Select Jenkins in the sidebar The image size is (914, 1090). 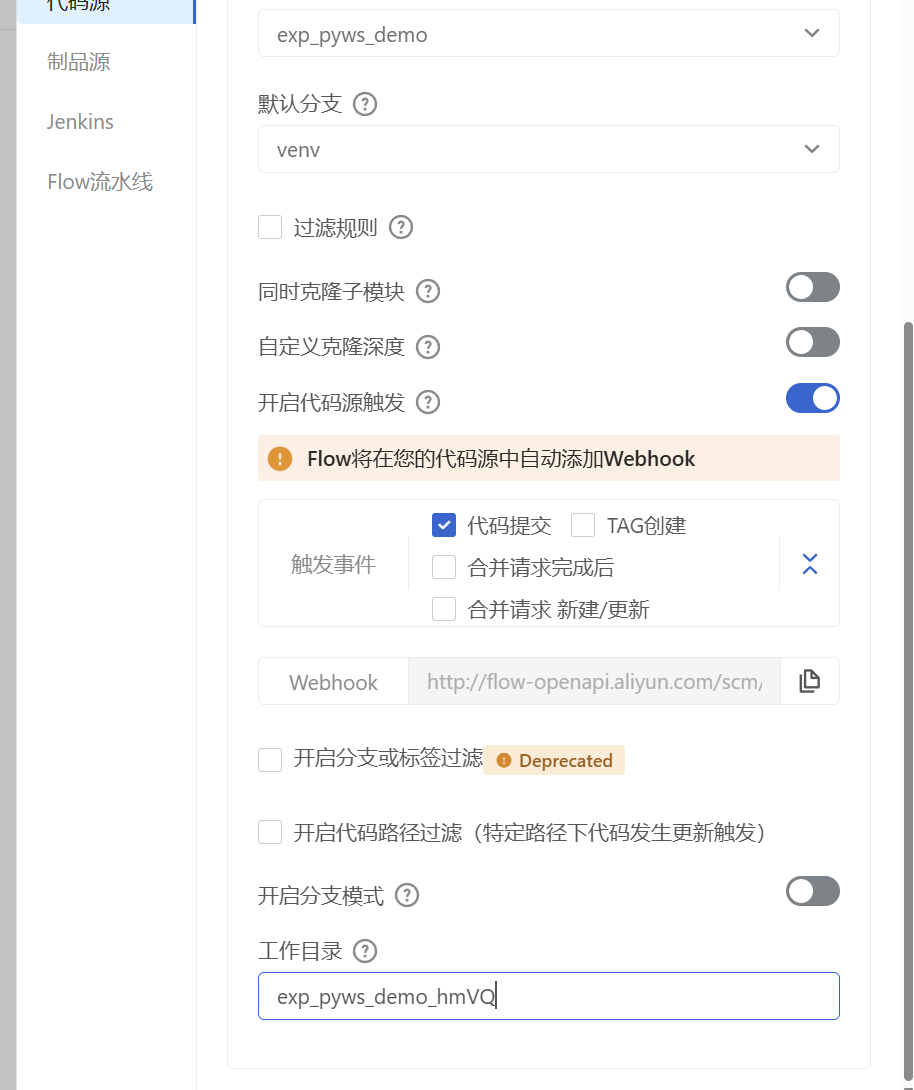click(x=80, y=122)
